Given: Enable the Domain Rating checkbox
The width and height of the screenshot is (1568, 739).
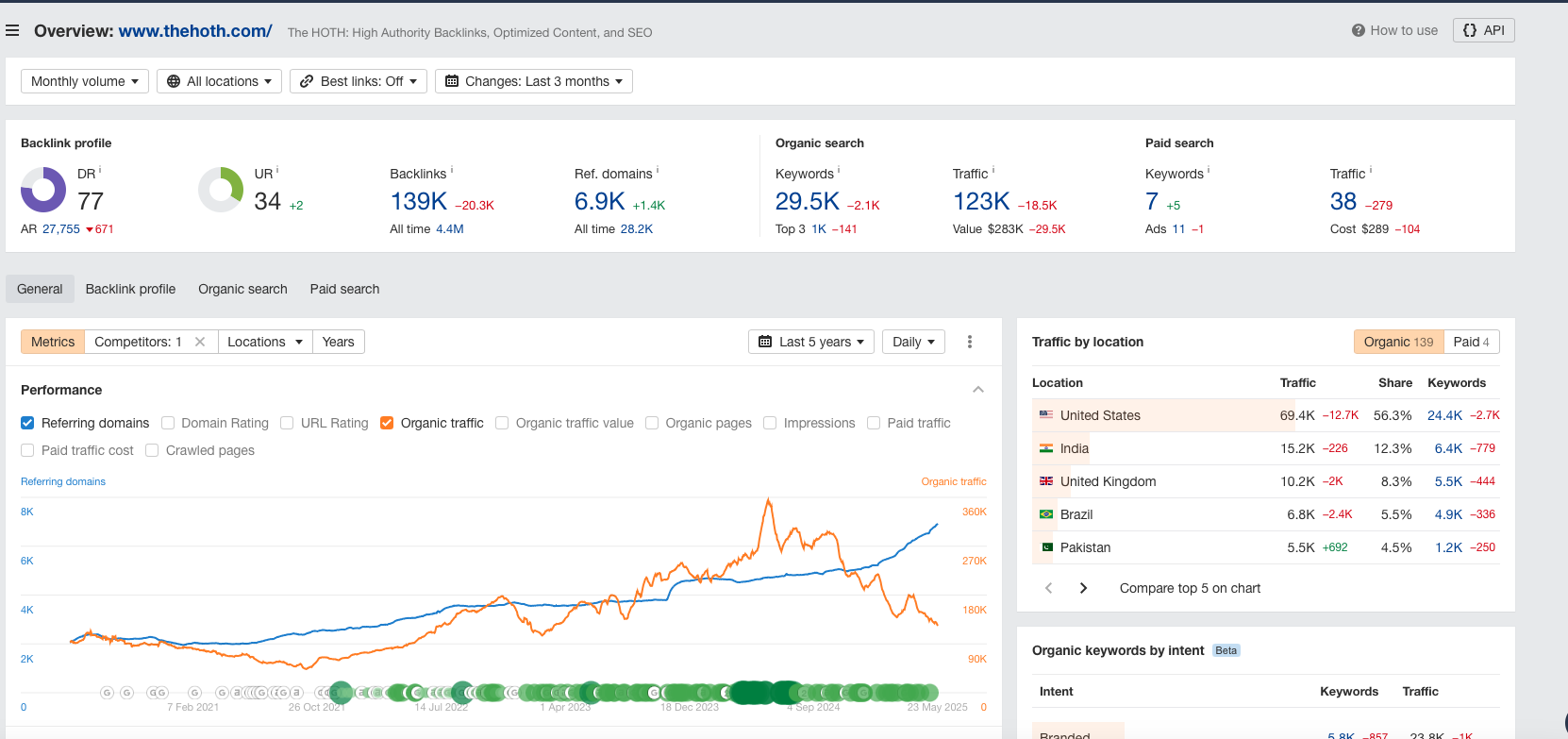Looking at the screenshot, I should coord(168,423).
